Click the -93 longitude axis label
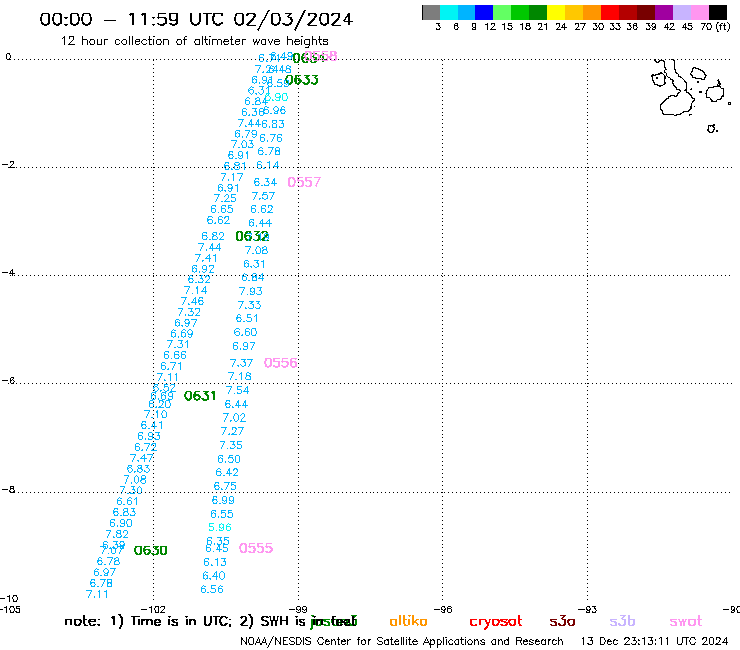This screenshot has width=740, height=650. pyautogui.click(x=587, y=609)
